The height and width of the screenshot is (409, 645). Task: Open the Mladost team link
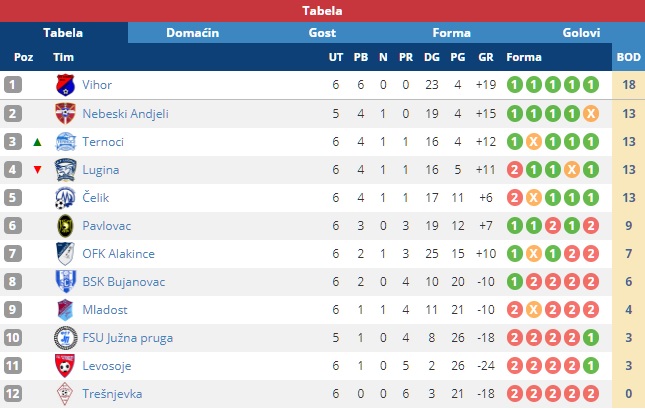click(x=105, y=310)
